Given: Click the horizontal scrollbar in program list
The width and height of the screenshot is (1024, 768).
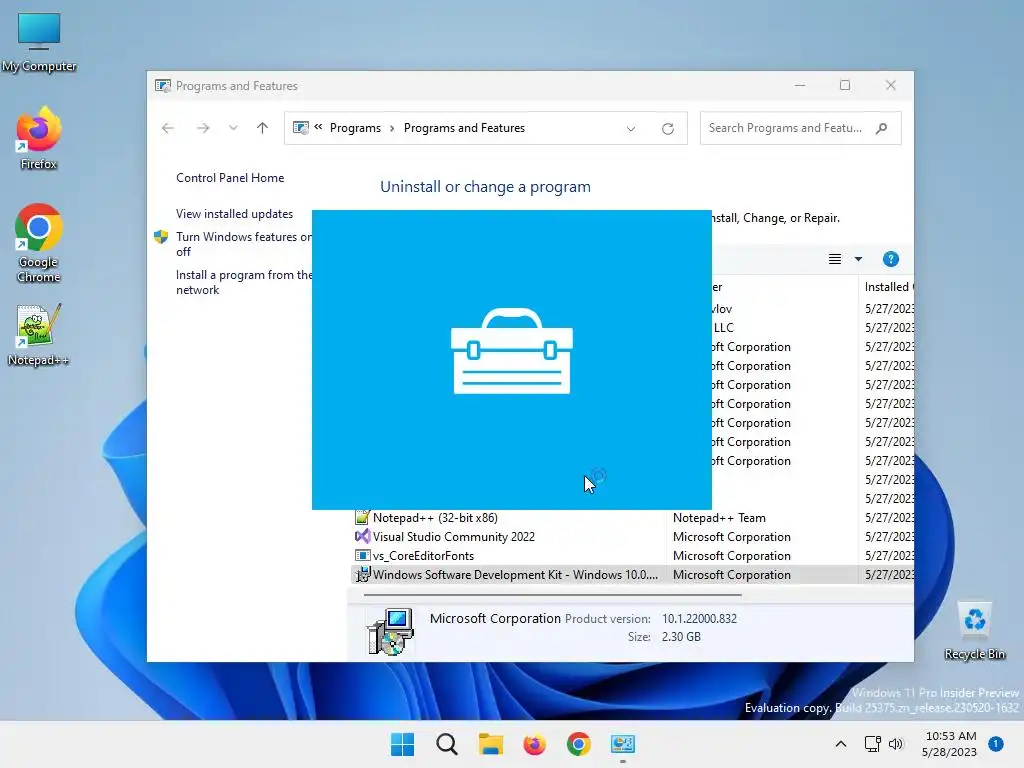Looking at the screenshot, I should tap(552, 595).
